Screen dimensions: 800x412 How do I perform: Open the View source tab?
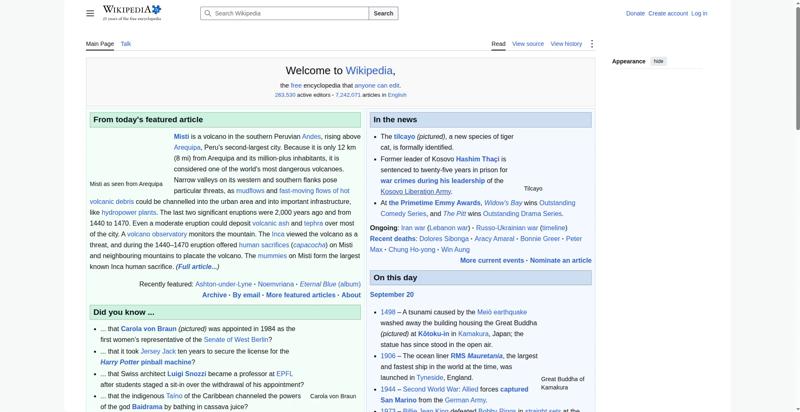528,44
